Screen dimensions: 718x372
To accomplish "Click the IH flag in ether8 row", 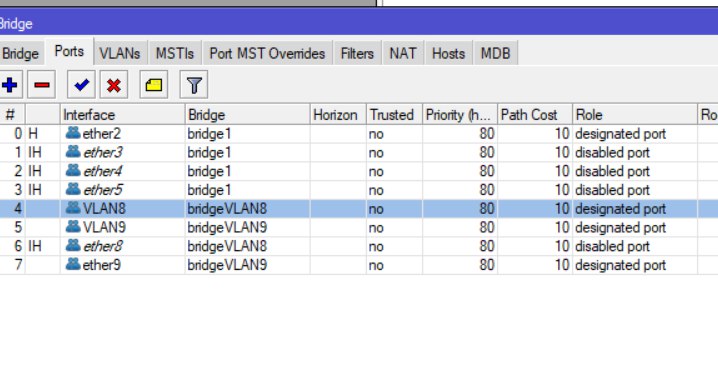I will click(35, 246).
